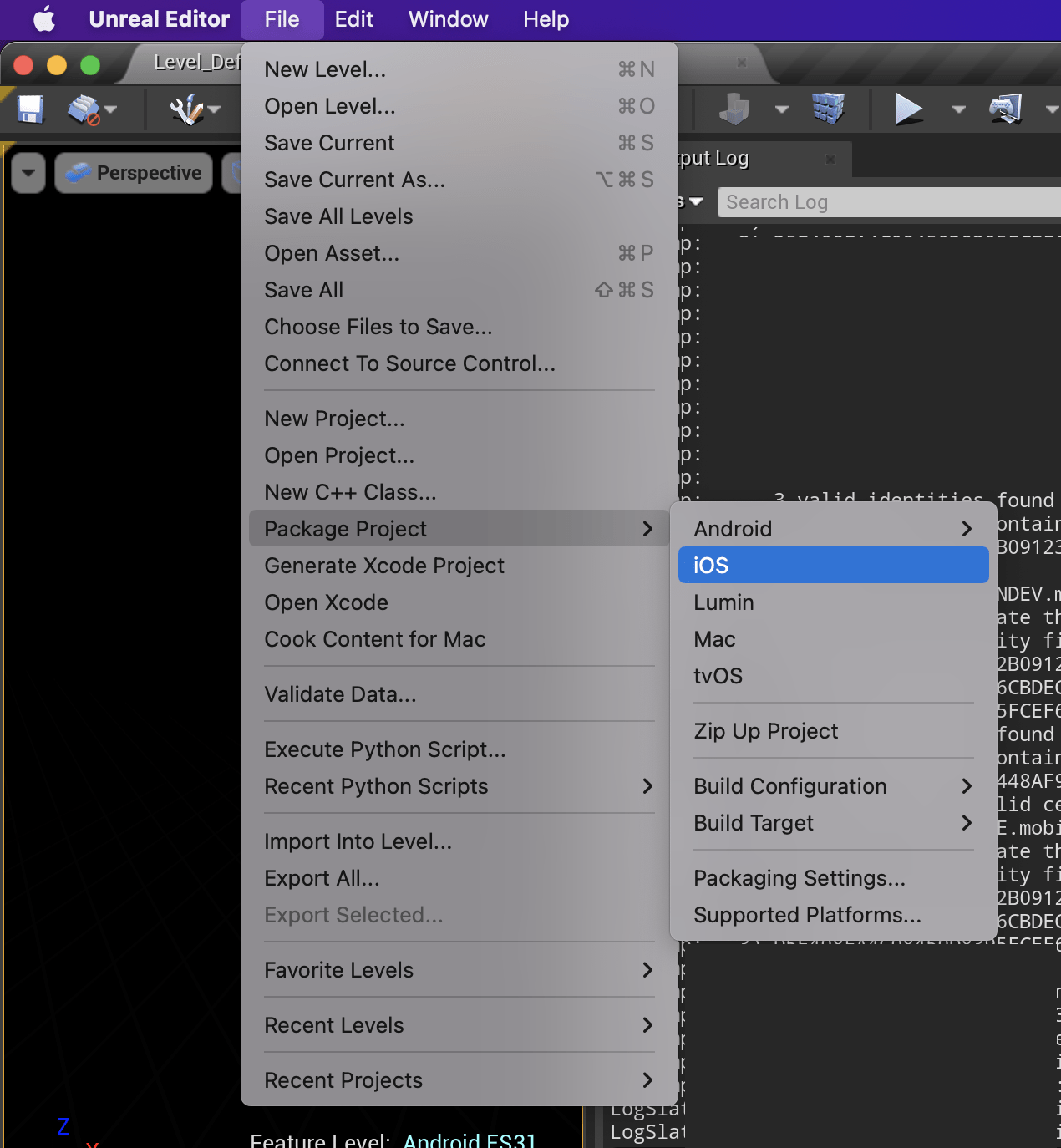This screenshot has width=1061, height=1148.
Task: Toggle the Perspective viewport mode button
Action: point(134,173)
